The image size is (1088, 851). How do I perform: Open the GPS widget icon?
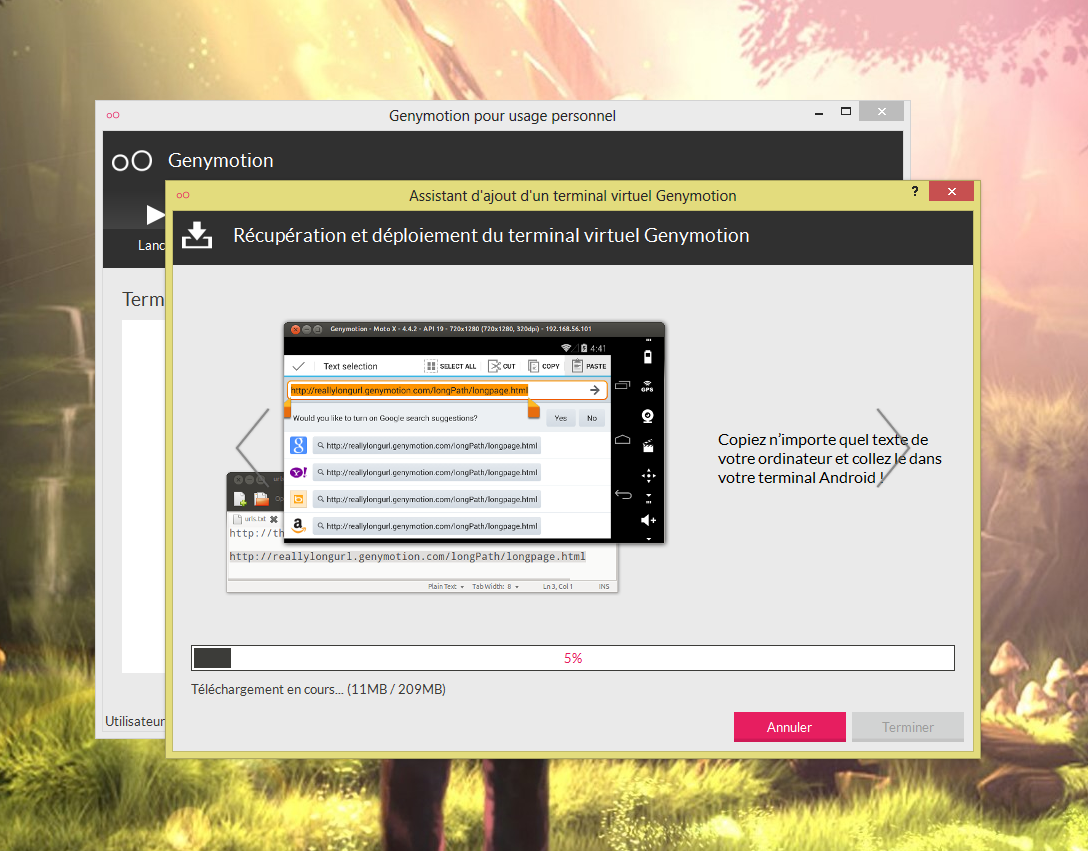coord(647,386)
